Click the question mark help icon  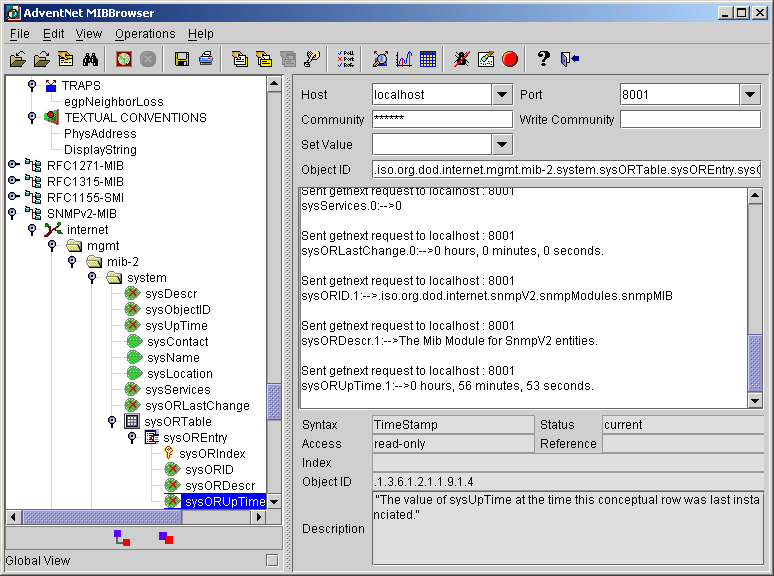(x=543, y=59)
